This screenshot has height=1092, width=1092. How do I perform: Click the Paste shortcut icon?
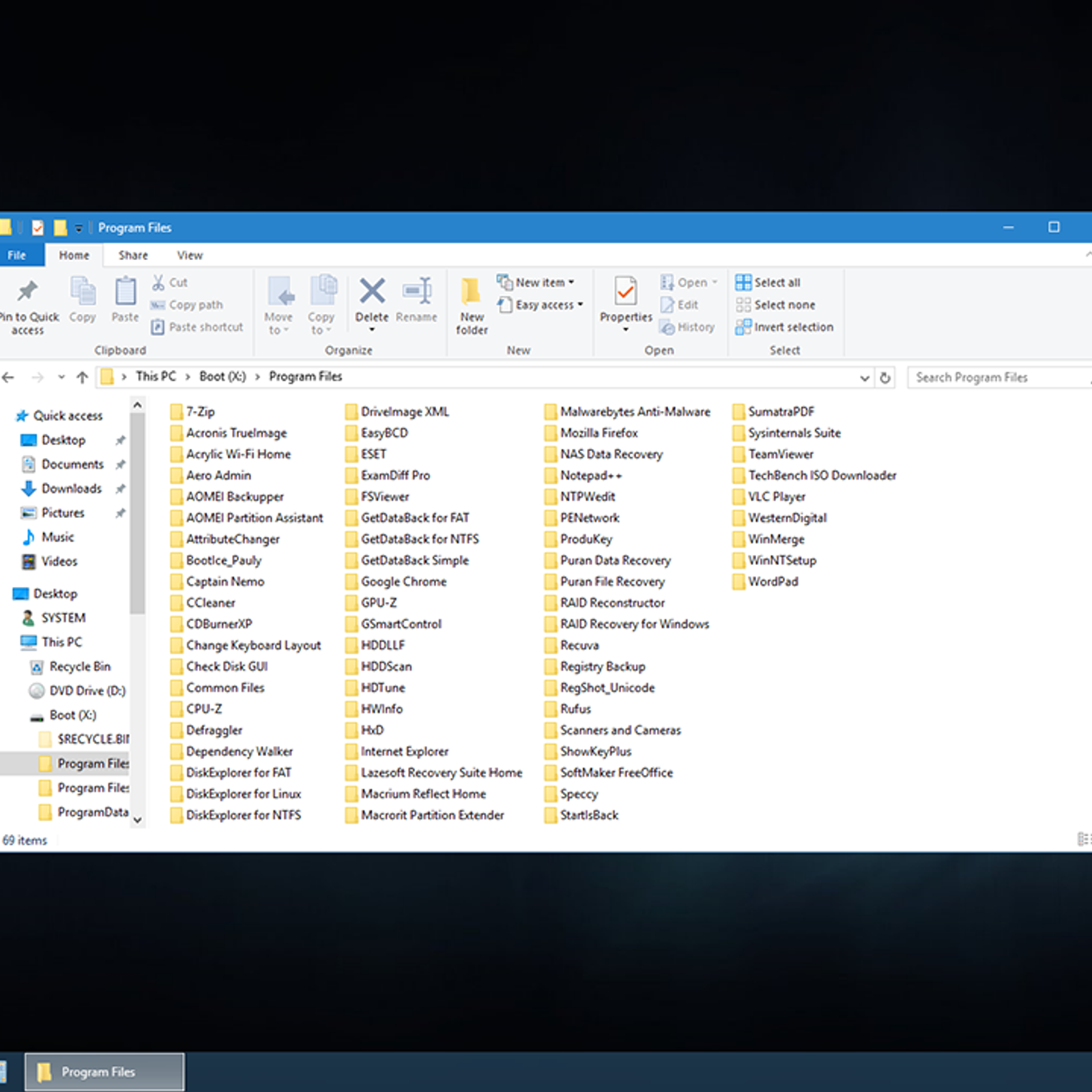[x=158, y=327]
